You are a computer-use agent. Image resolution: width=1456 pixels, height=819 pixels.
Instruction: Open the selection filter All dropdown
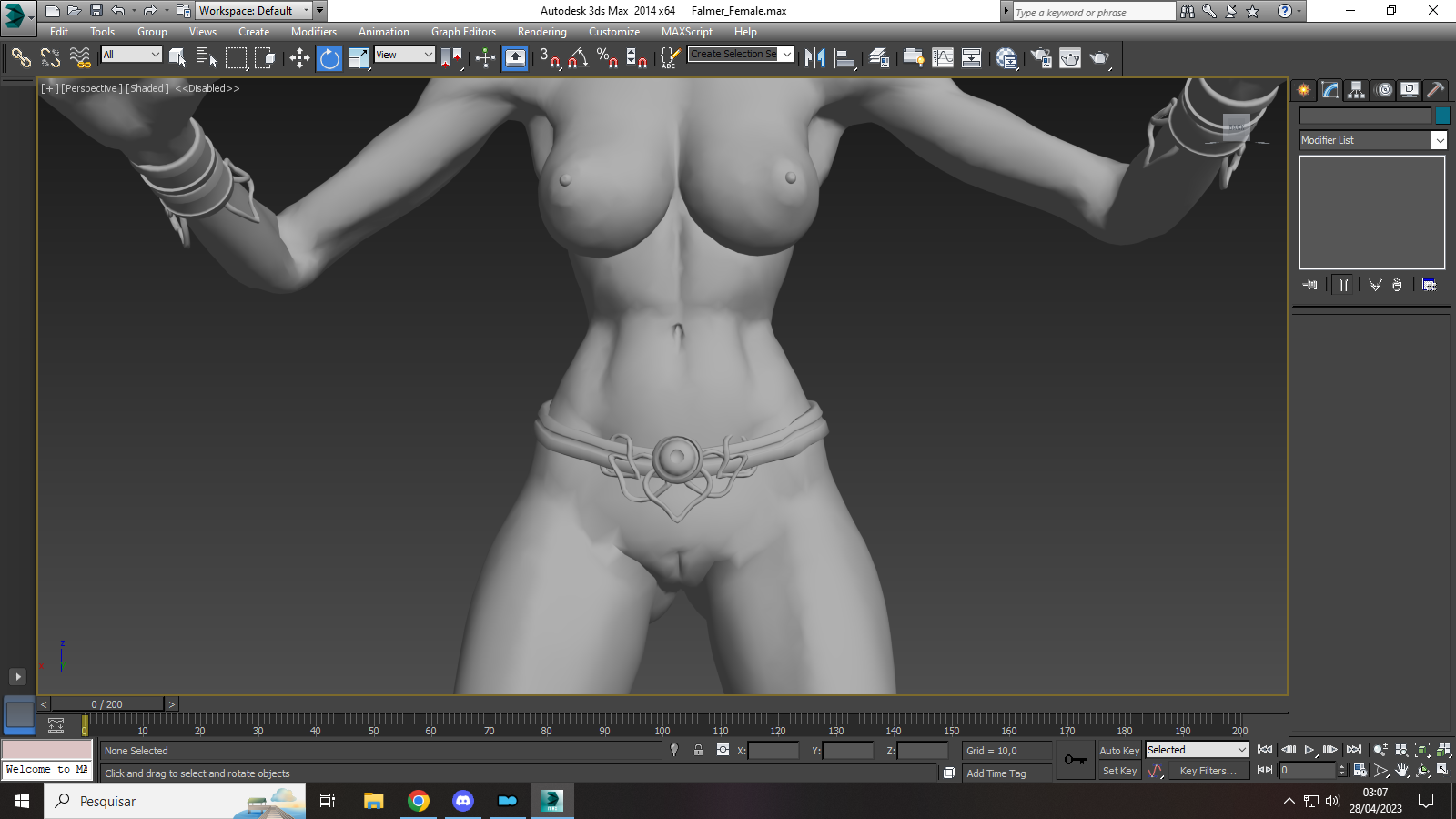(131, 55)
